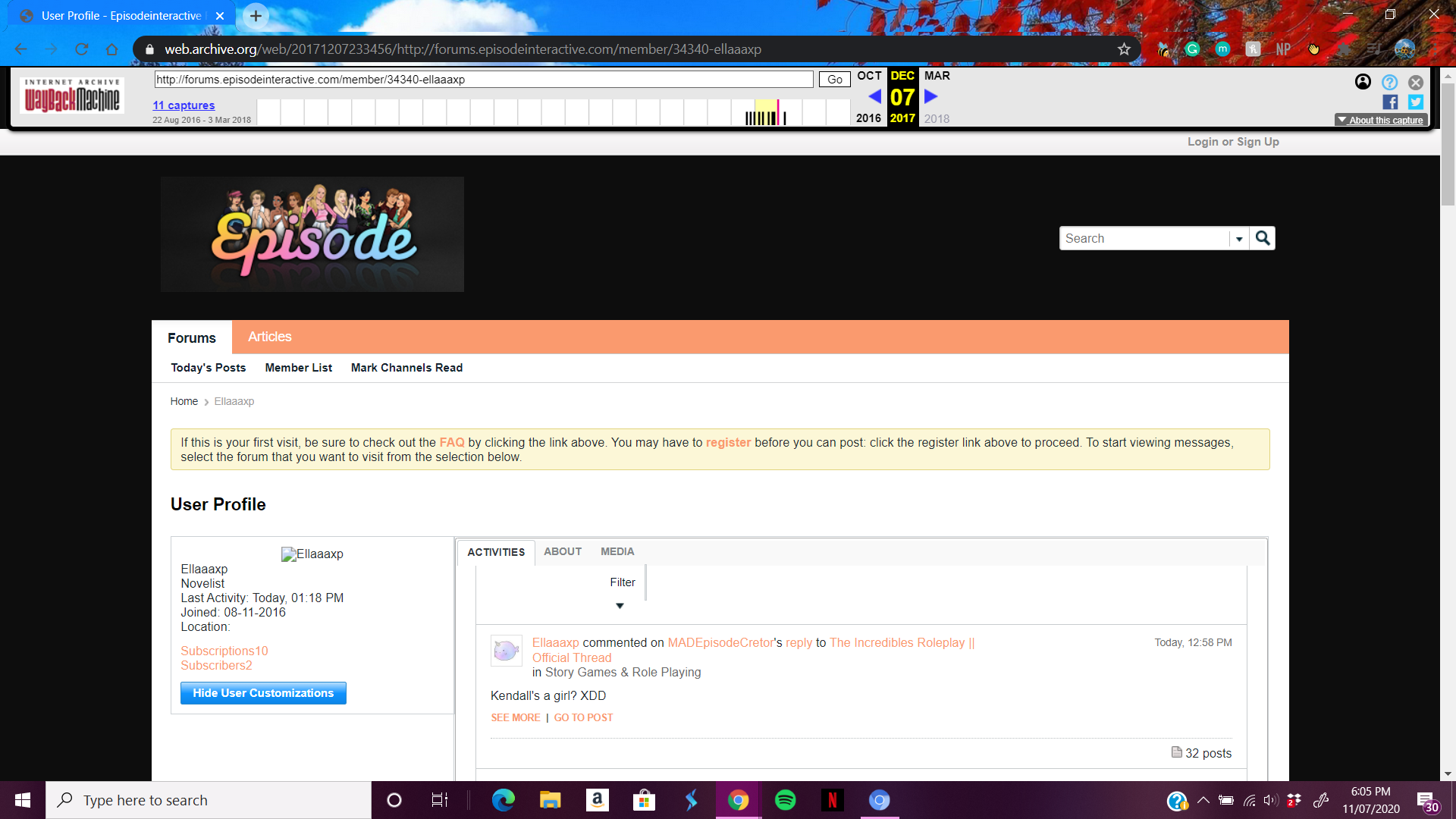Close the Wayback Machine toolbar

click(1416, 82)
